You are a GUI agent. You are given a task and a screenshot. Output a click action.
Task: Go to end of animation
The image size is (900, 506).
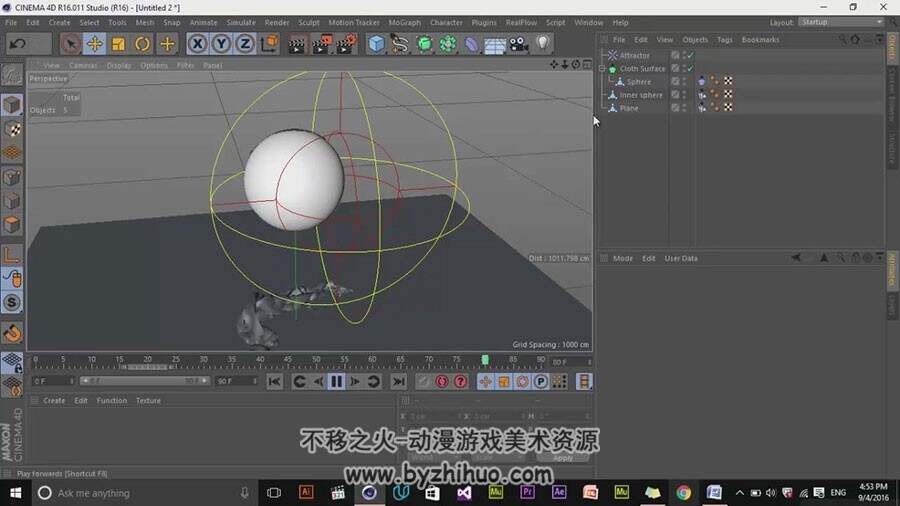point(398,382)
